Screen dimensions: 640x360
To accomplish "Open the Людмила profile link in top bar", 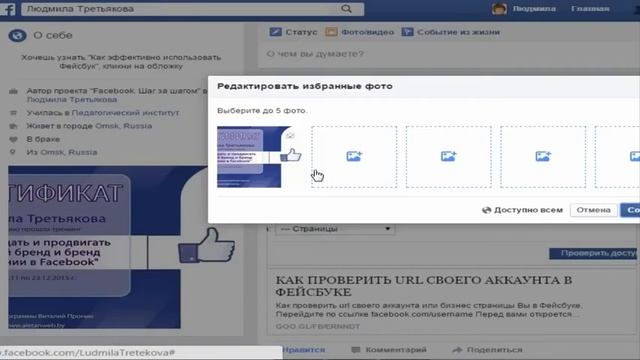I will tap(534, 9).
